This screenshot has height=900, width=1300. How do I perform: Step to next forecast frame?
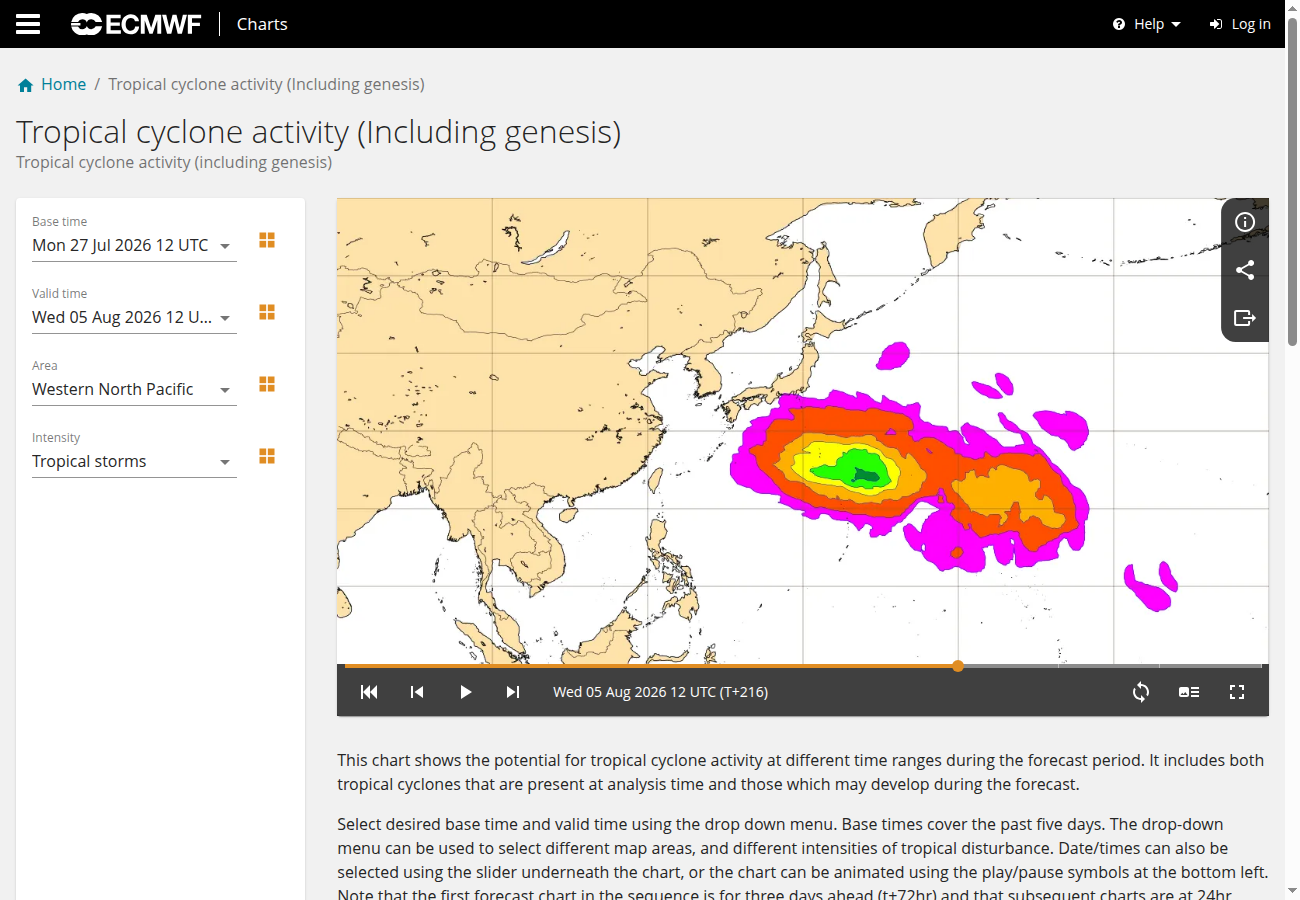513,692
